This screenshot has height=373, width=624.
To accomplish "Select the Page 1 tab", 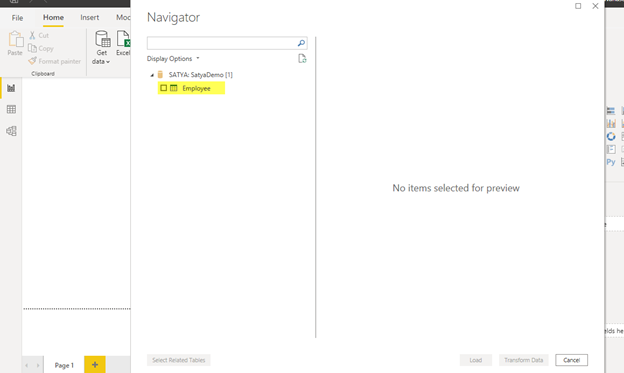I will click(x=64, y=365).
